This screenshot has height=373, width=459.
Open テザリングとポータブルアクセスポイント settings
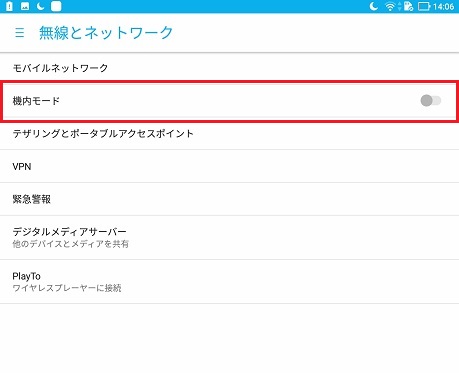pyautogui.click(x=229, y=134)
